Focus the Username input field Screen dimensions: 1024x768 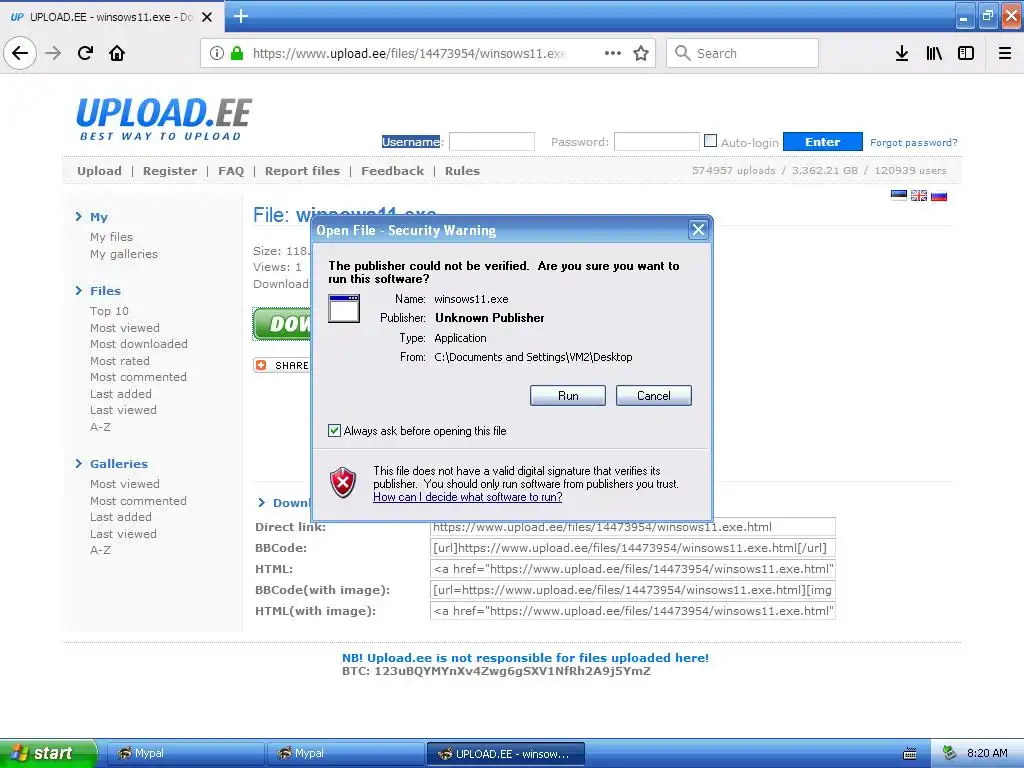coord(492,142)
